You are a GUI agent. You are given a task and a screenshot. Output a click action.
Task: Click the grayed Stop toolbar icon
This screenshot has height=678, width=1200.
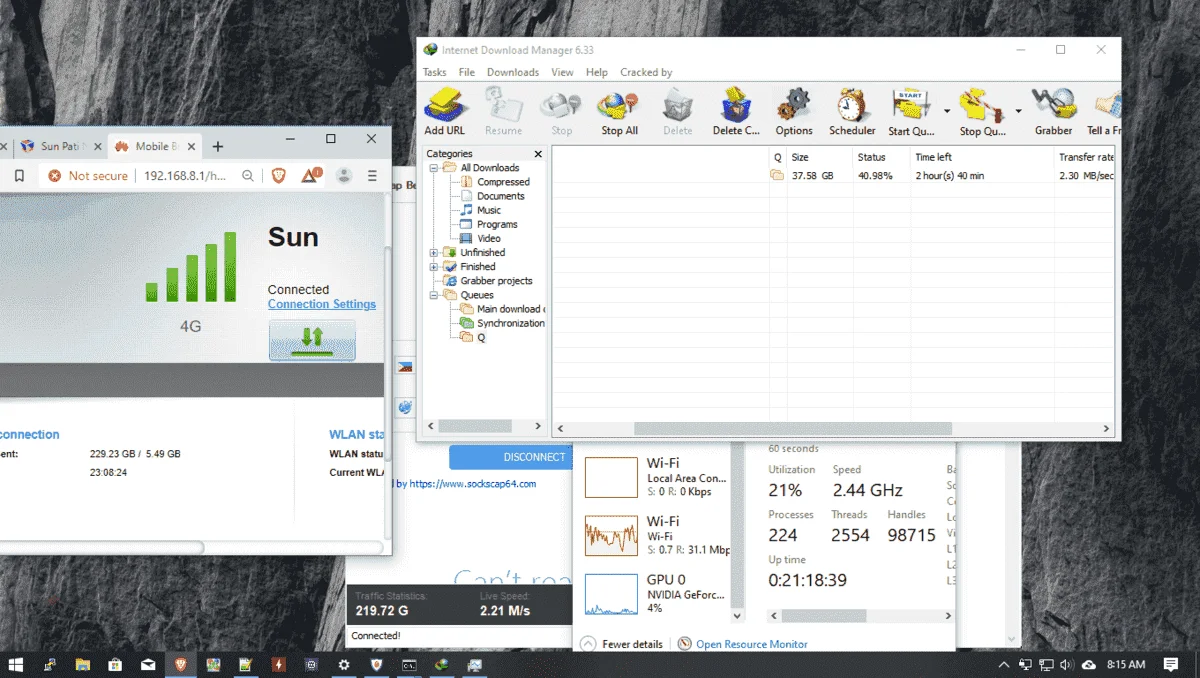pyautogui.click(x=561, y=110)
